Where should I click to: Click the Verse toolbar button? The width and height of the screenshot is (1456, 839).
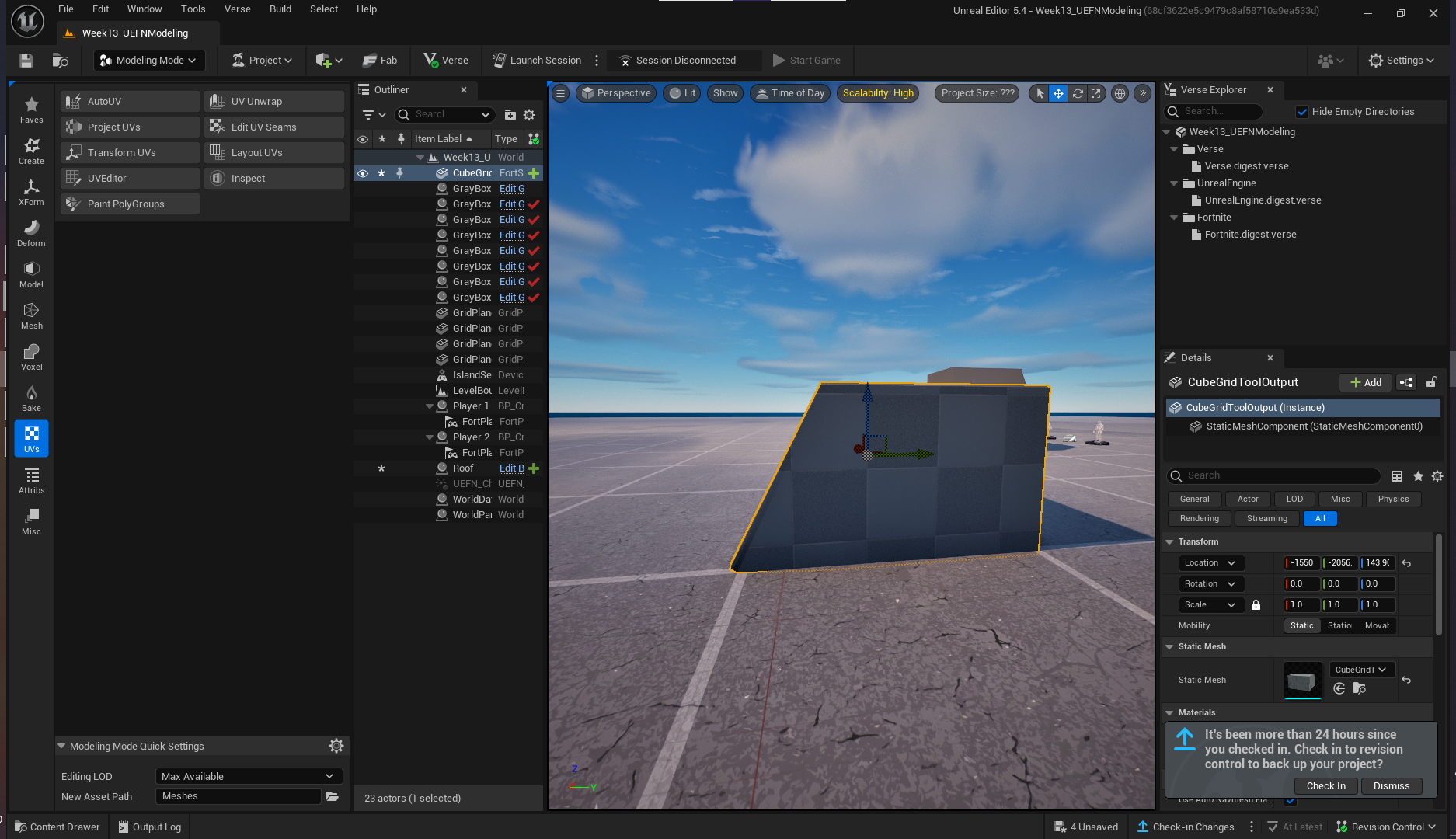(x=446, y=60)
